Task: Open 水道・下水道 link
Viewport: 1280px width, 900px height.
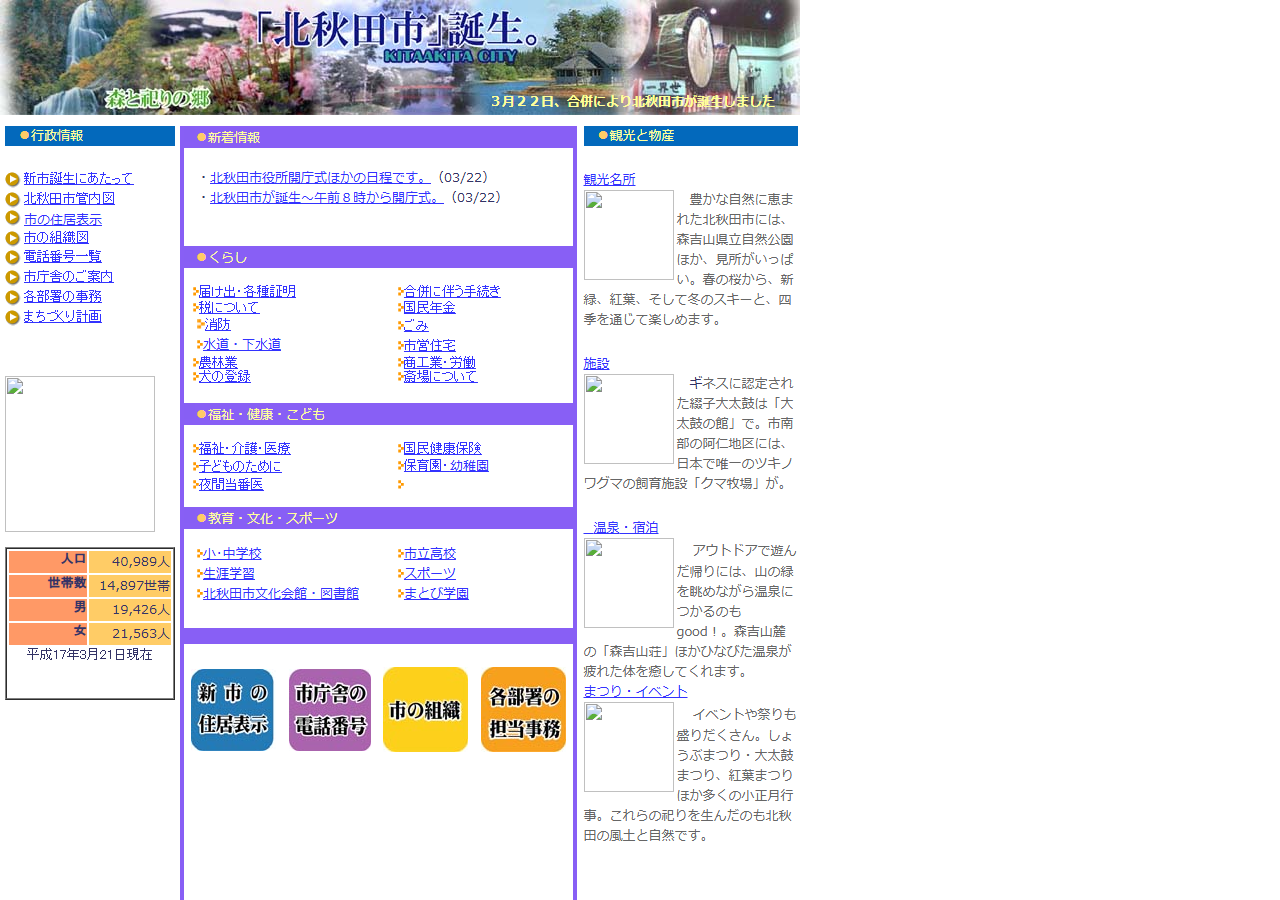Action: click(x=242, y=344)
